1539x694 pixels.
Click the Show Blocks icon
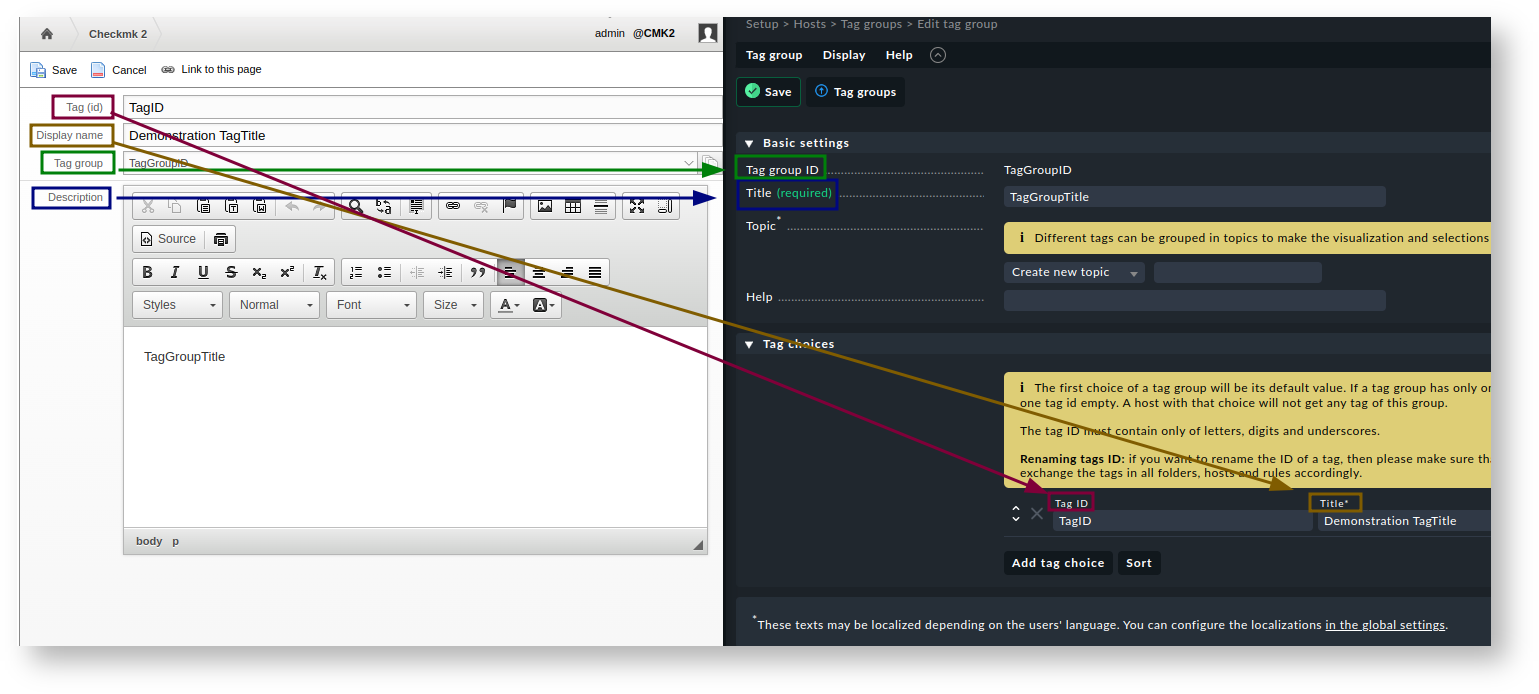[x=665, y=206]
